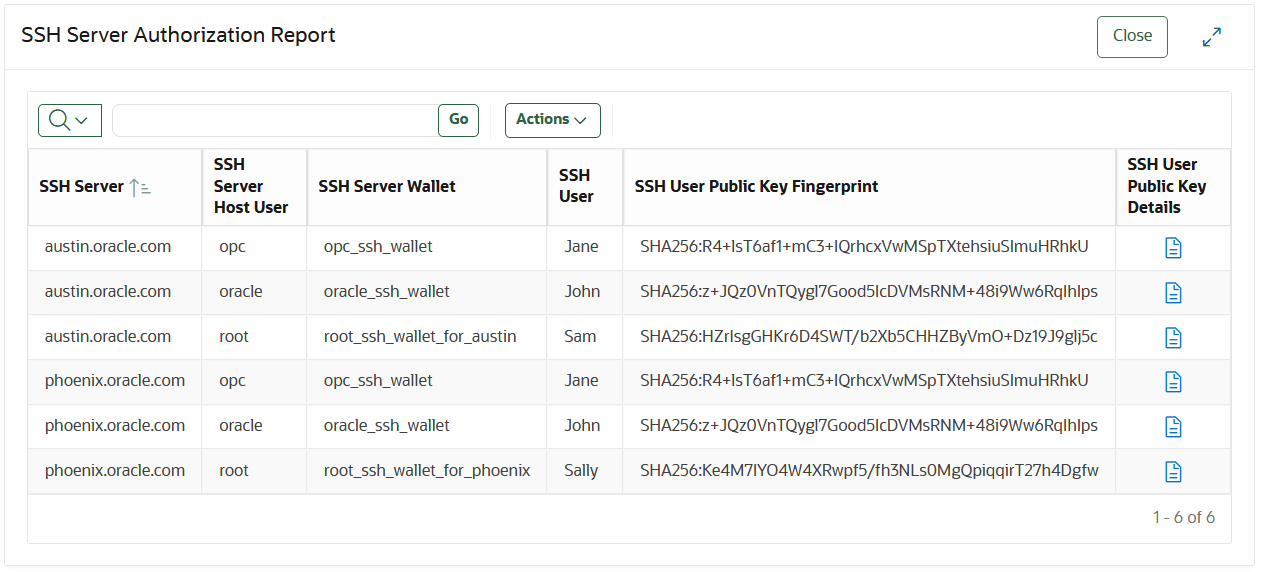
Task: Close the SSH Server Authorization Report
Action: (1131, 37)
